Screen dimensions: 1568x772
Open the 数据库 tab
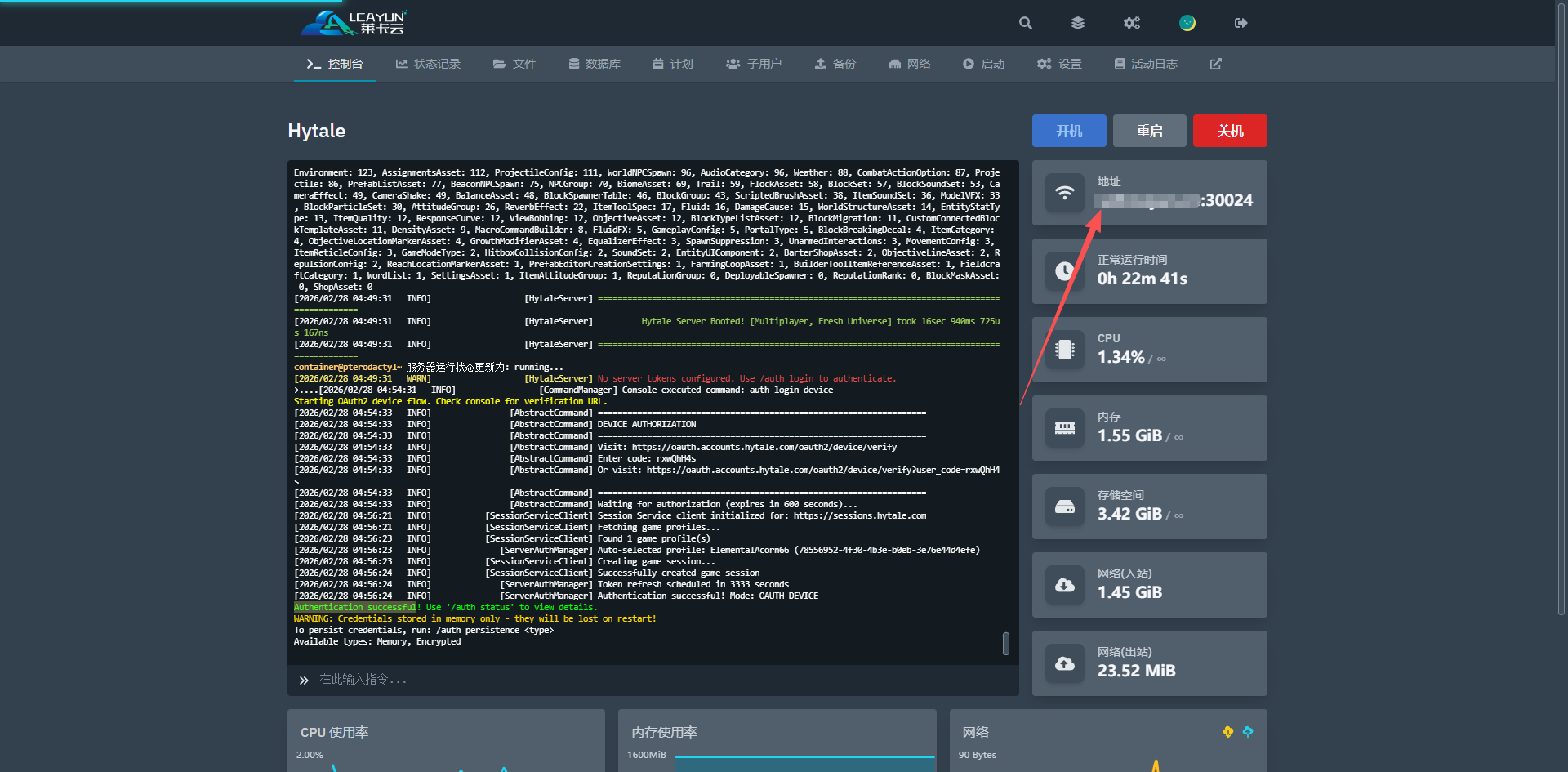tap(595, 64)
